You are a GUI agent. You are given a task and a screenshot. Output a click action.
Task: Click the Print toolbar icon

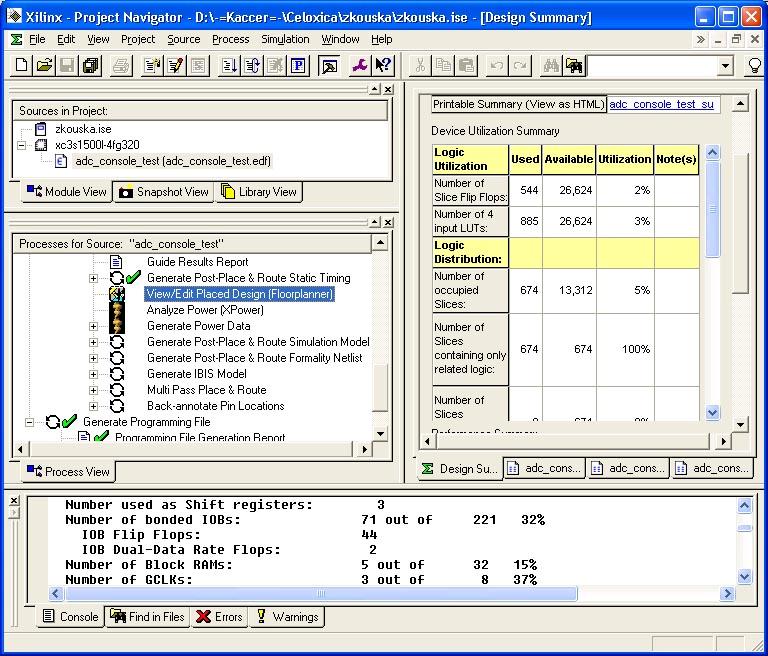pos(121,65)
